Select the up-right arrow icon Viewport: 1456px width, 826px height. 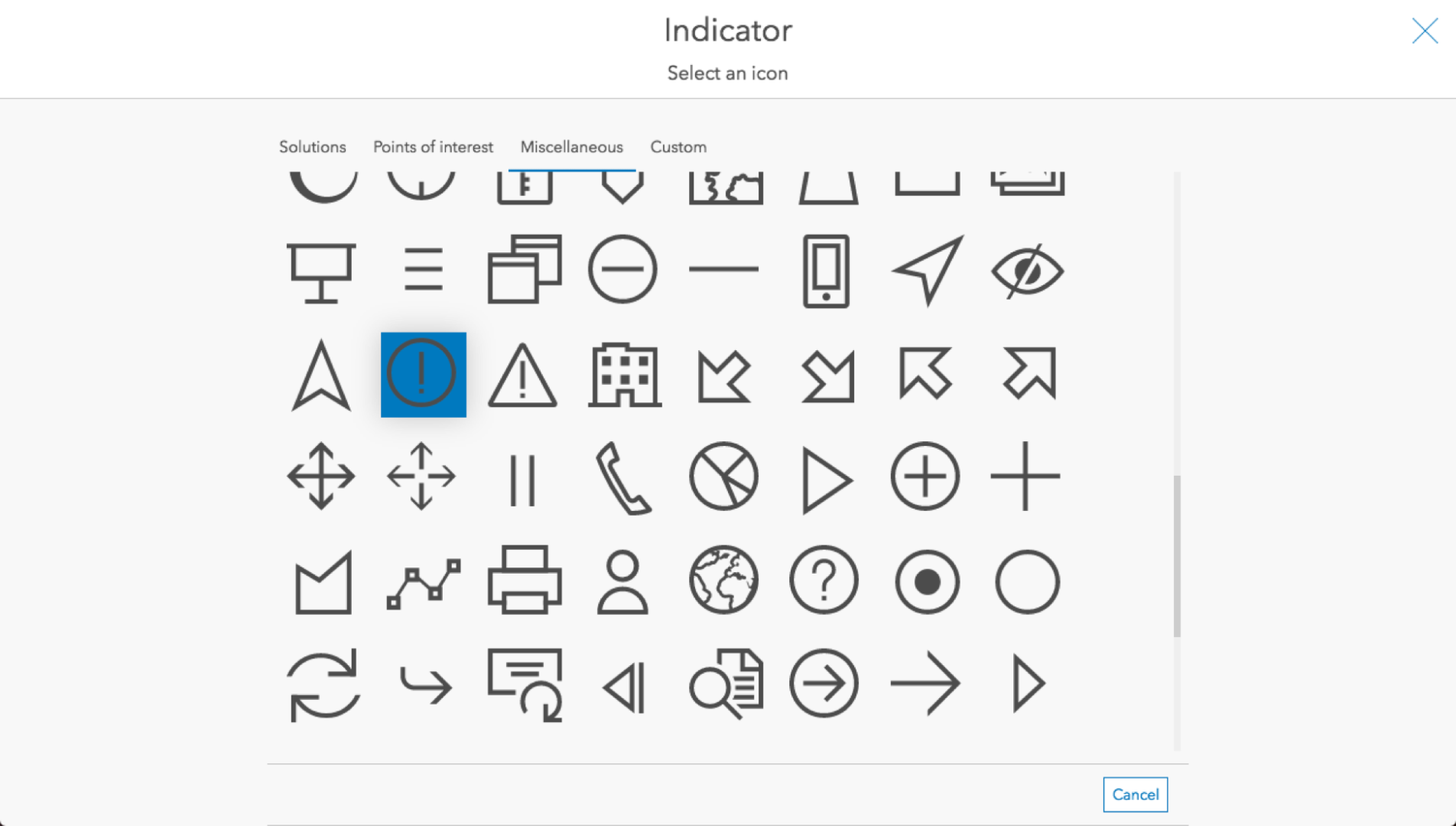1029,373
